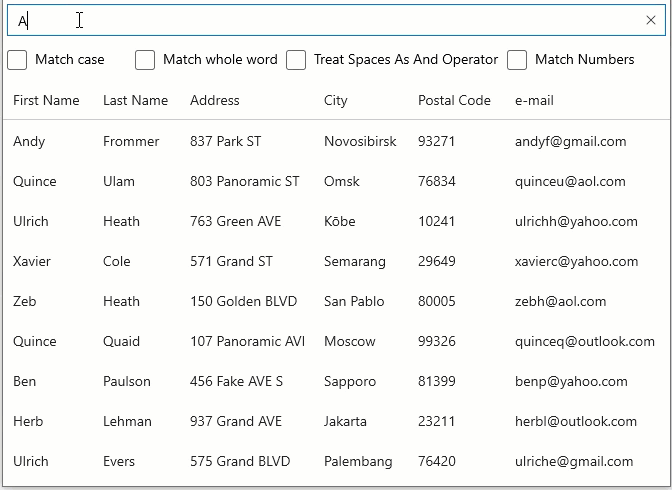This screenshot has width=672, height=490.
Task: Sort by First Name column header
Action: point(46,100)
